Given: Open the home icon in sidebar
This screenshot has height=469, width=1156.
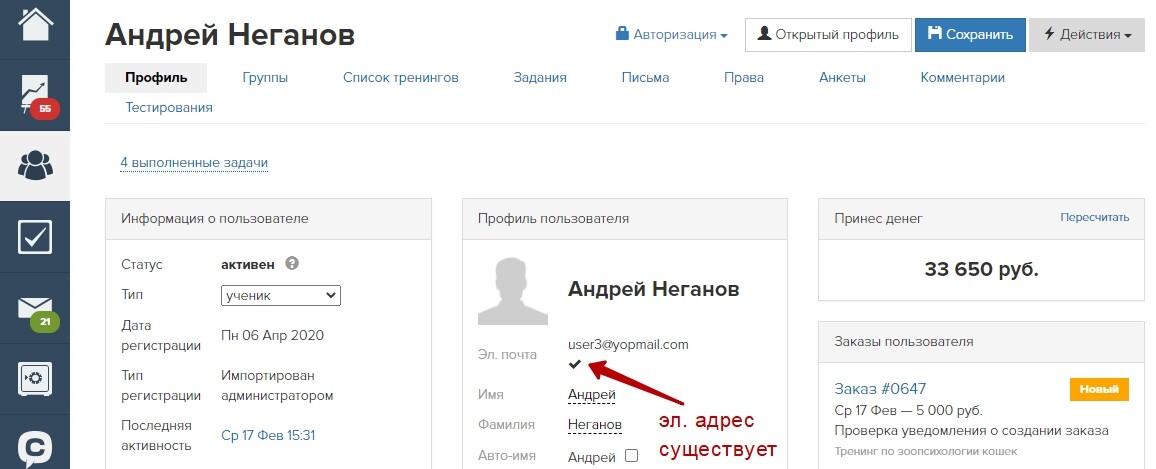Looking at the screenshot, I should tap(35, 24).
